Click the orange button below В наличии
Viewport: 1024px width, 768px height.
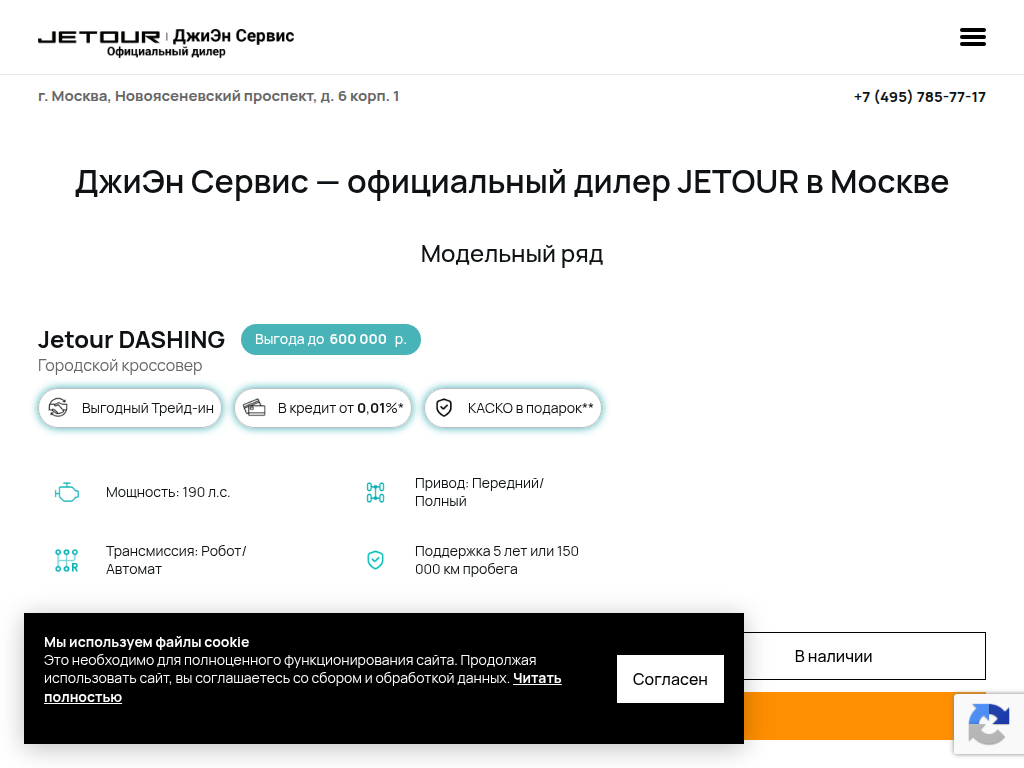849,716
